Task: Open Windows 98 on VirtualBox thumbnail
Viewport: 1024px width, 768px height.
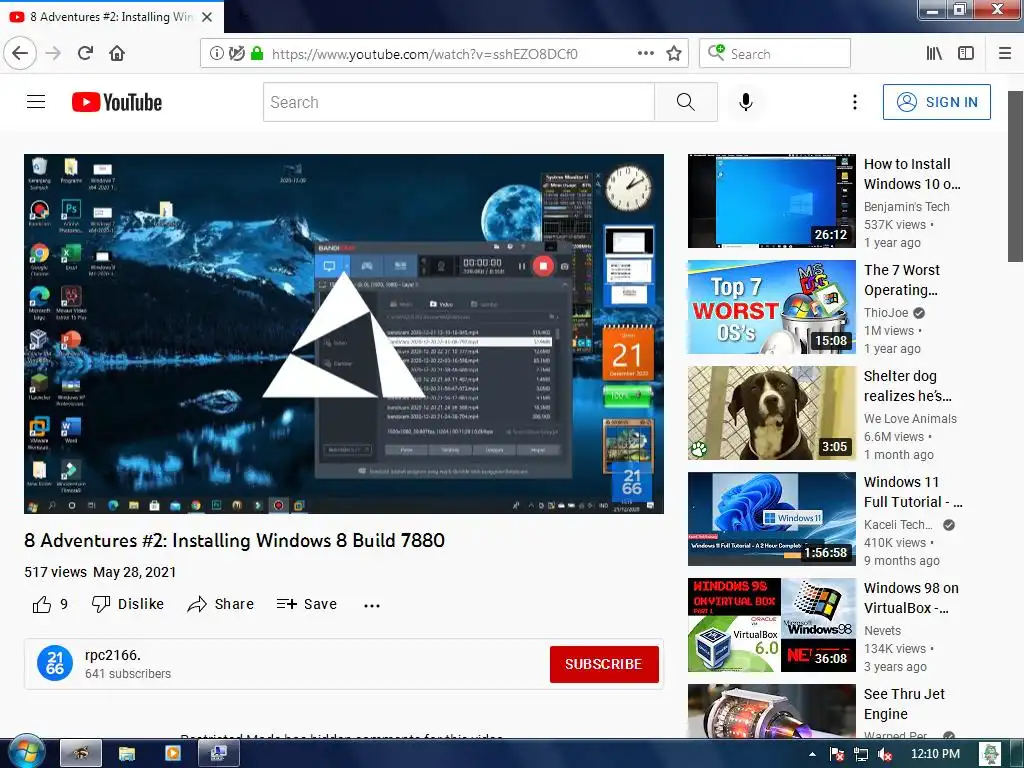Action: (771, 625)
